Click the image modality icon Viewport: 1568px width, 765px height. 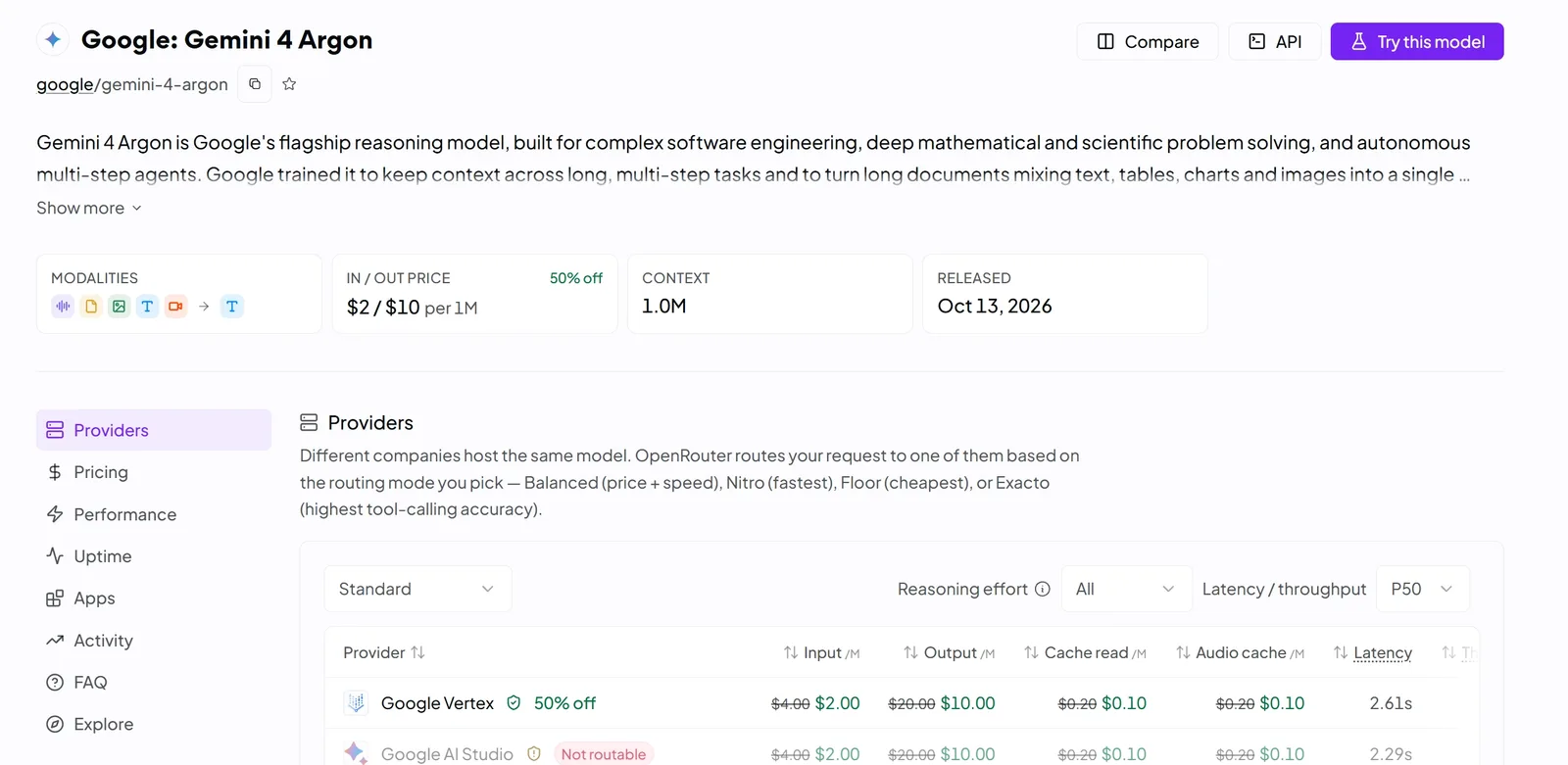(x=119, y=307)
